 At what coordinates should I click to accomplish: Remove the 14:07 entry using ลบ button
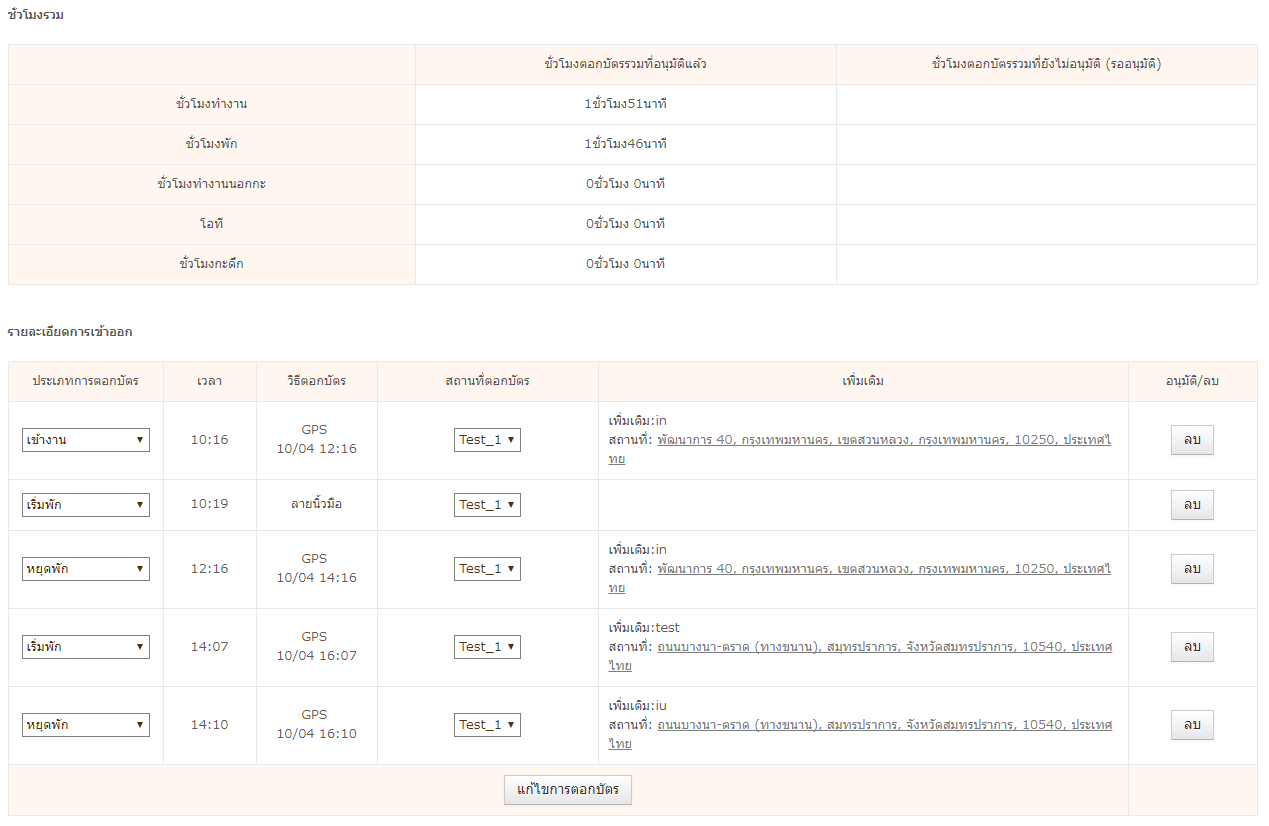coord(1192,647)
